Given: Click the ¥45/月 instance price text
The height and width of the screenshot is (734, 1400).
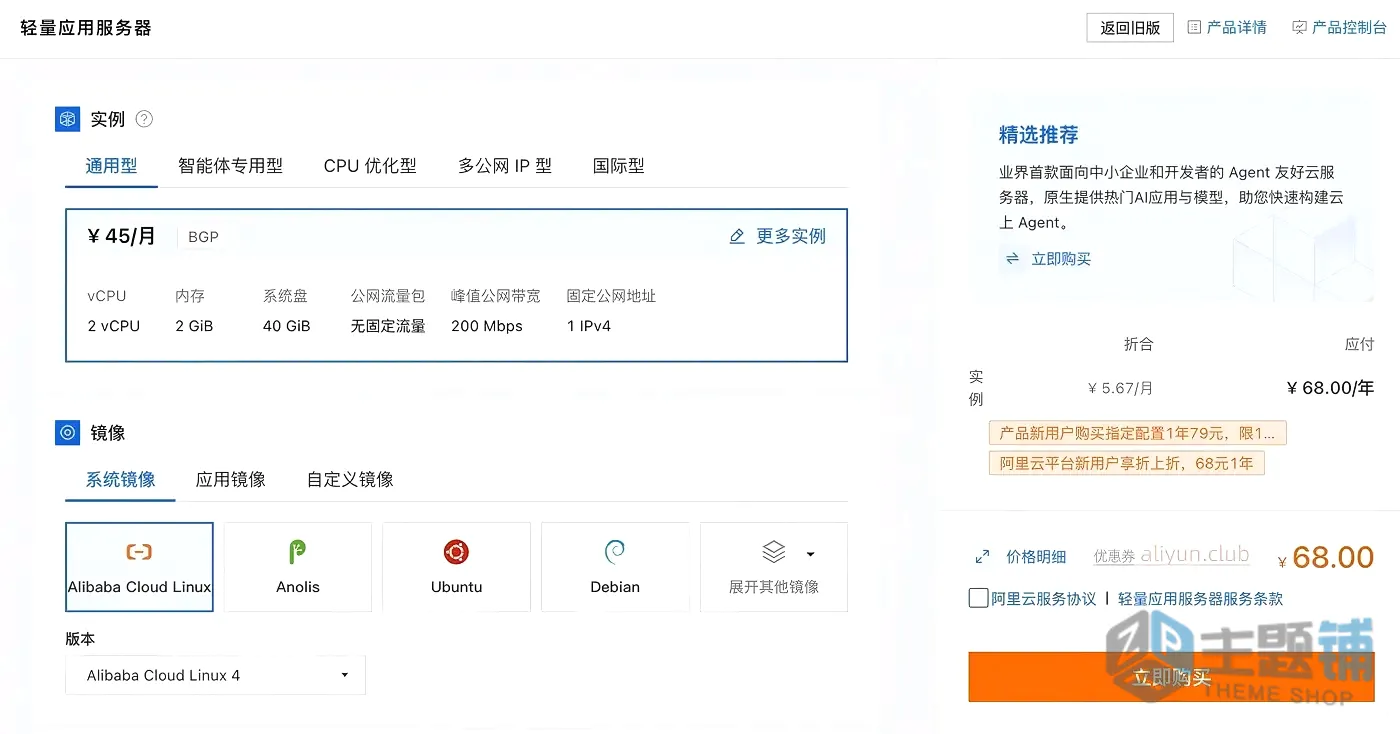Looking at the screenshot, I should tap(122, 237).
